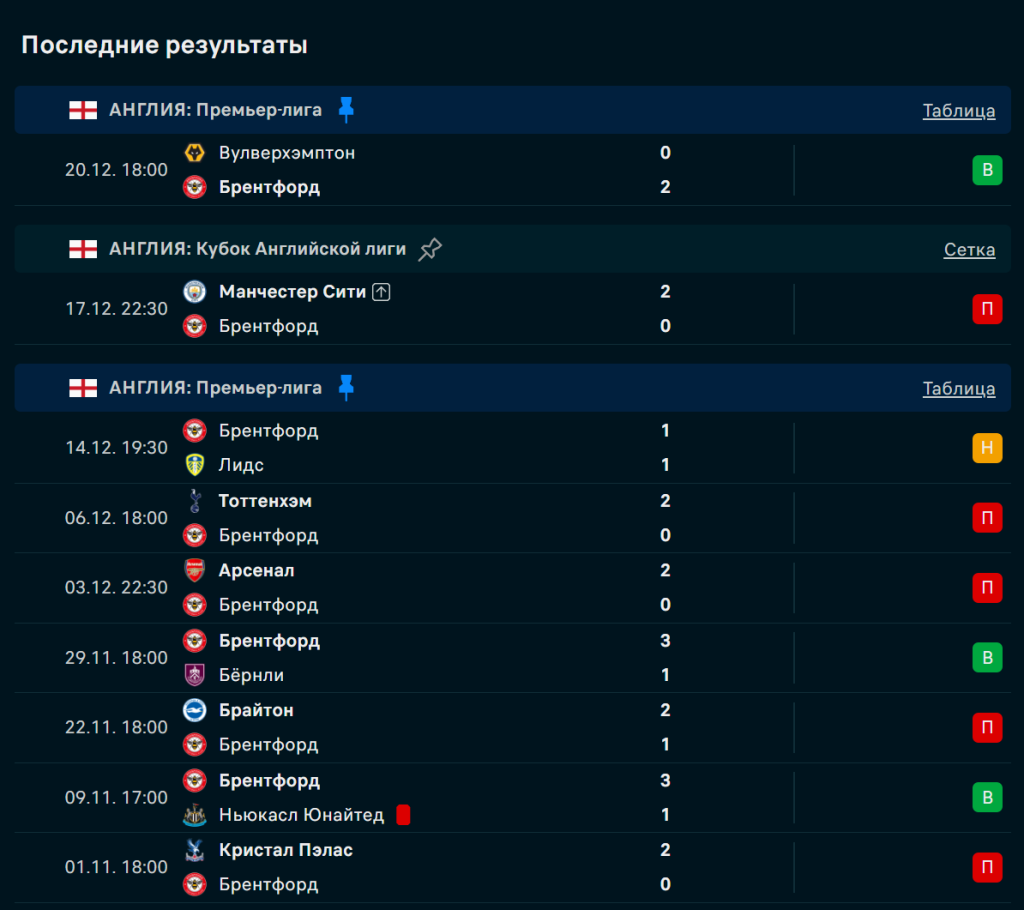The image size is (1024, 910).
Task: Click the Брайтон club crest
Action: pyautogui.click(x=195, y=710)
